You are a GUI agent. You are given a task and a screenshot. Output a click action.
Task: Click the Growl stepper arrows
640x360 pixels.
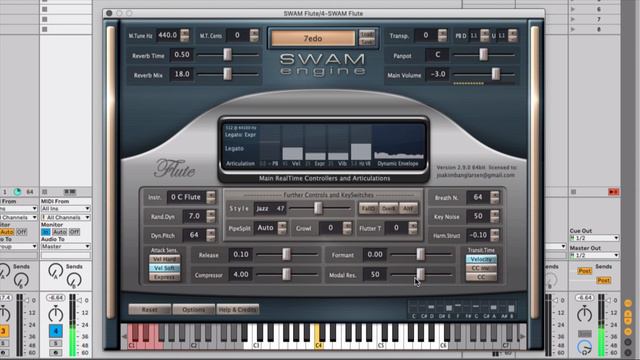(x=347, y=228)
